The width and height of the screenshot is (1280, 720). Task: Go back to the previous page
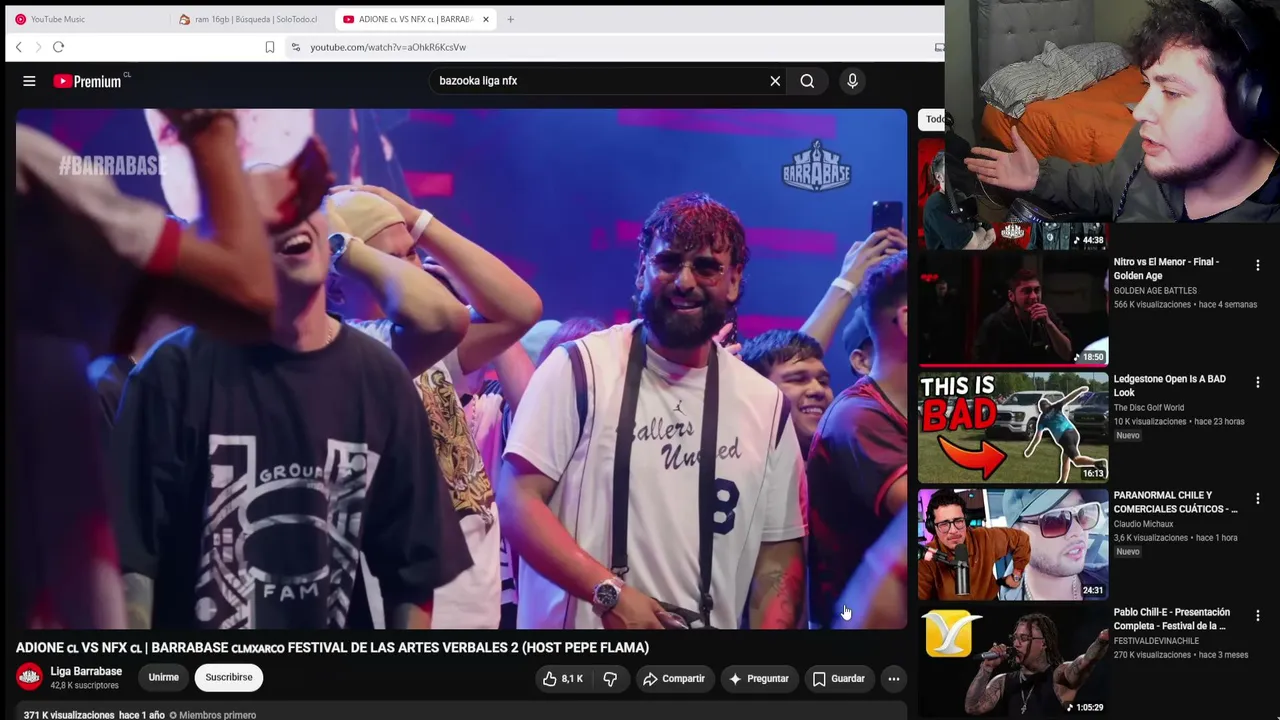point(18,47)
